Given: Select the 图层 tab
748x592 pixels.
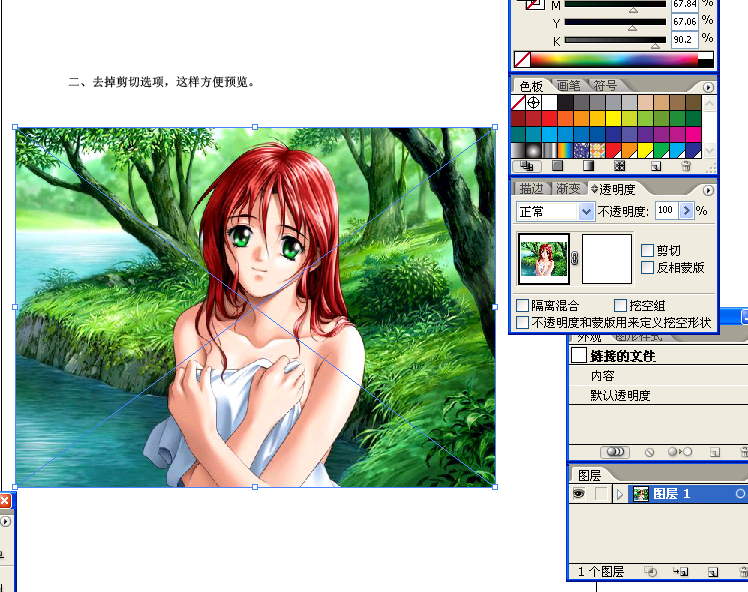Looking at the screenshot, I should click(589, 475).
